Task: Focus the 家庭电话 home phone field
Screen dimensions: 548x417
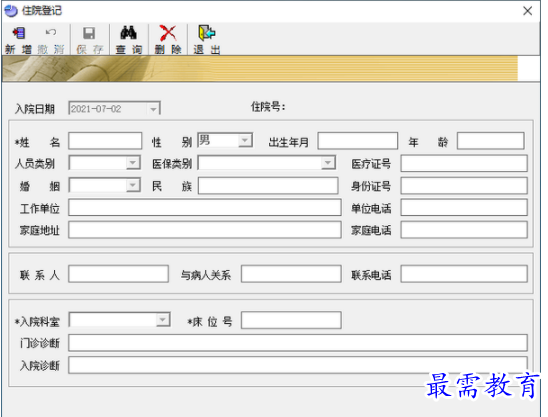Action: click(x=464, y=230)
